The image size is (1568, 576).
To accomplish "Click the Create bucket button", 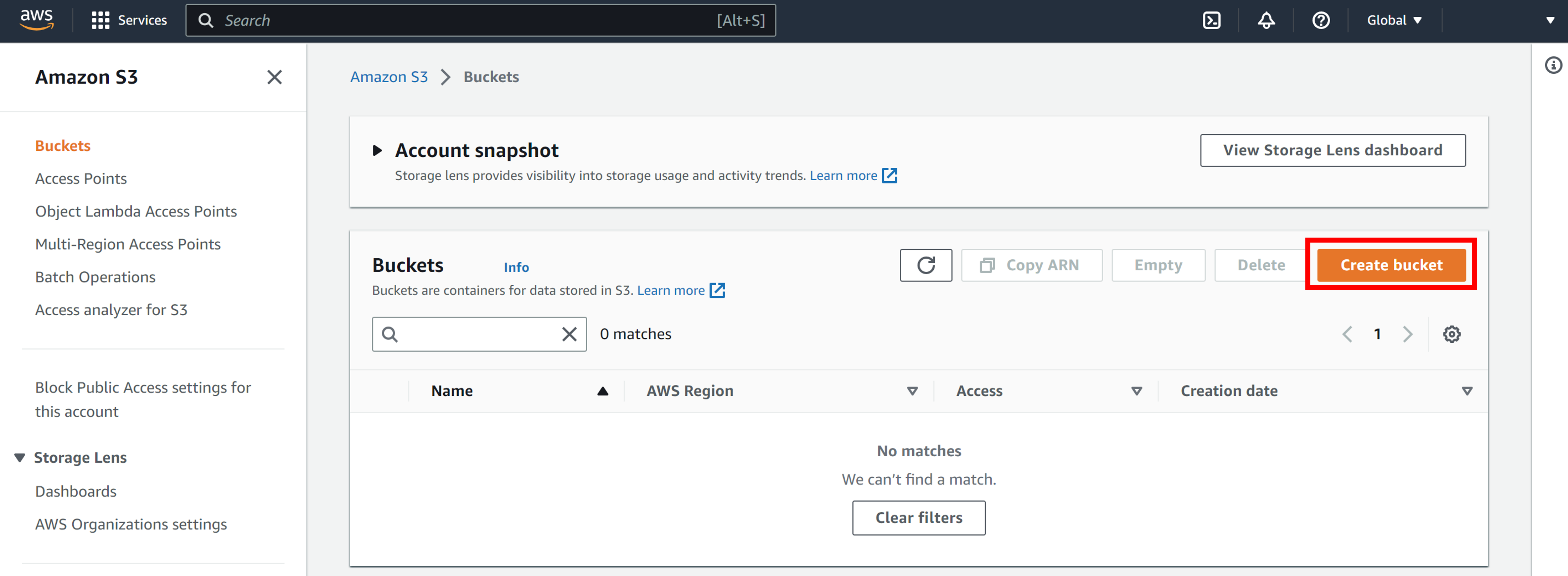I will (x=1391, y=265).
